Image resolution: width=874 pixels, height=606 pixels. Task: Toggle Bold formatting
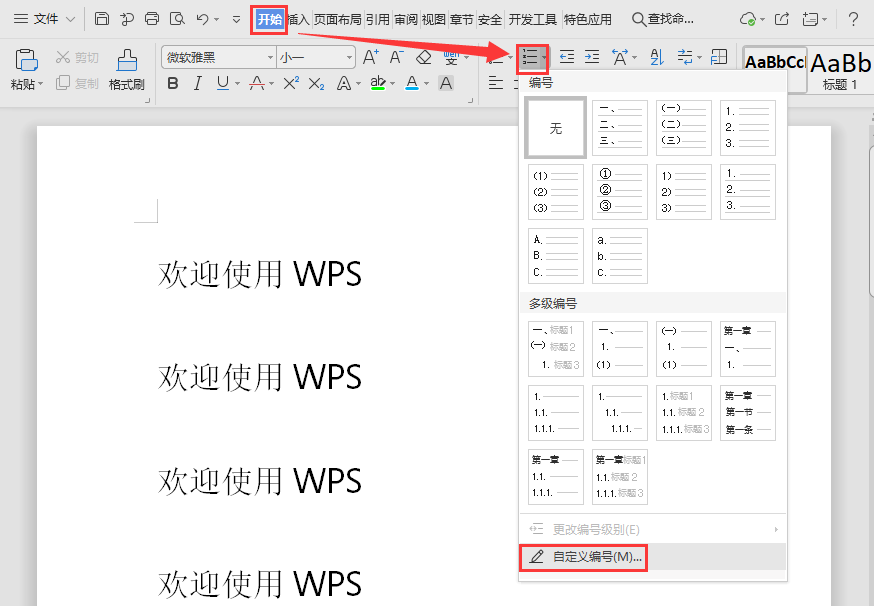tap(173, 84)
